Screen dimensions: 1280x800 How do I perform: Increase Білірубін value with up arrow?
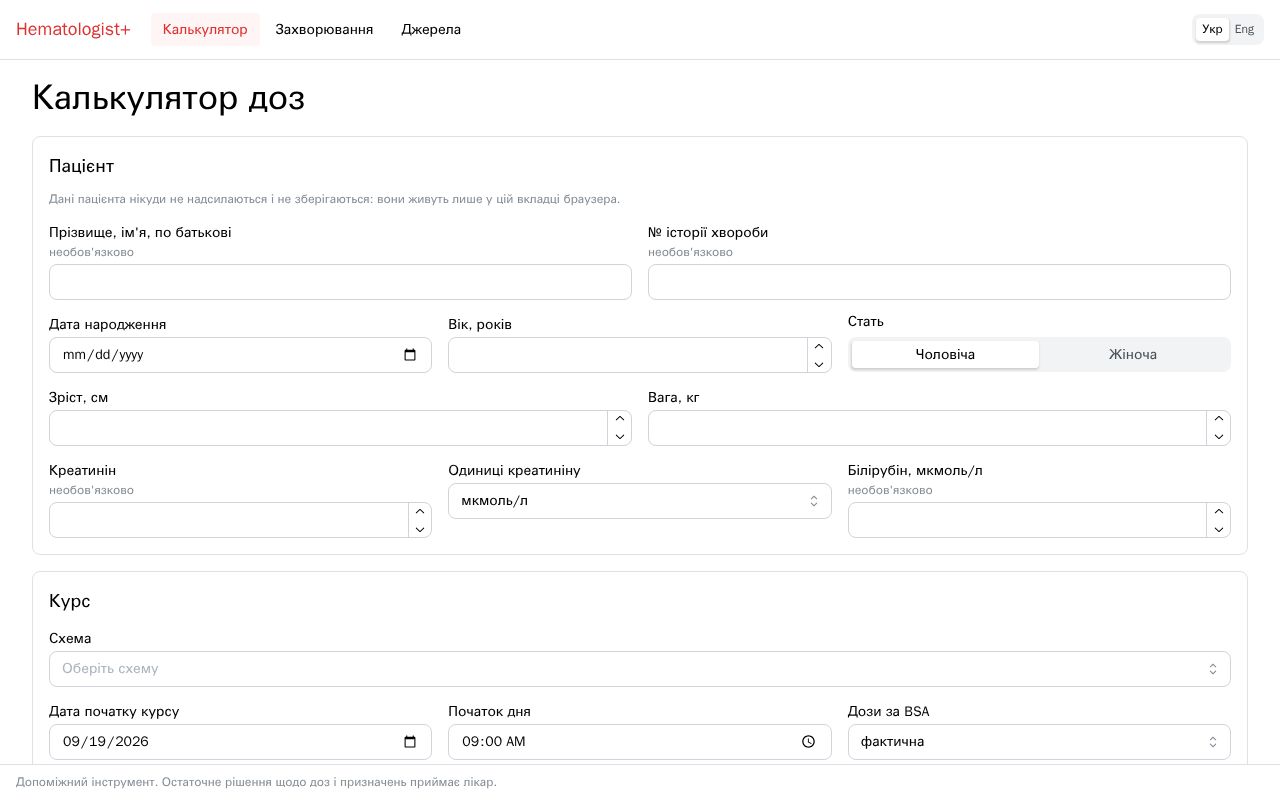pos(1218,511)
